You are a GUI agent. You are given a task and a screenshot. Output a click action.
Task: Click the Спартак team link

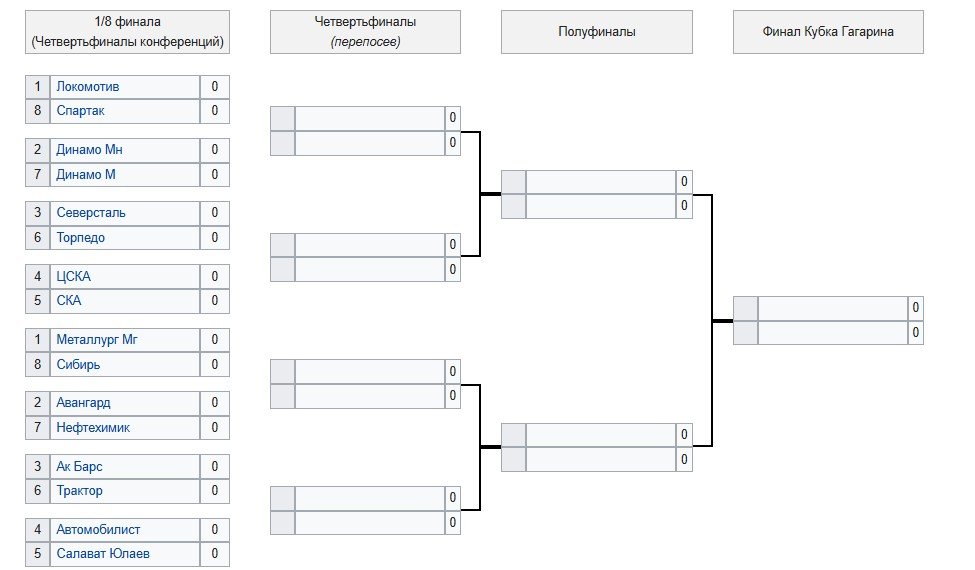[x=81, y=111]
